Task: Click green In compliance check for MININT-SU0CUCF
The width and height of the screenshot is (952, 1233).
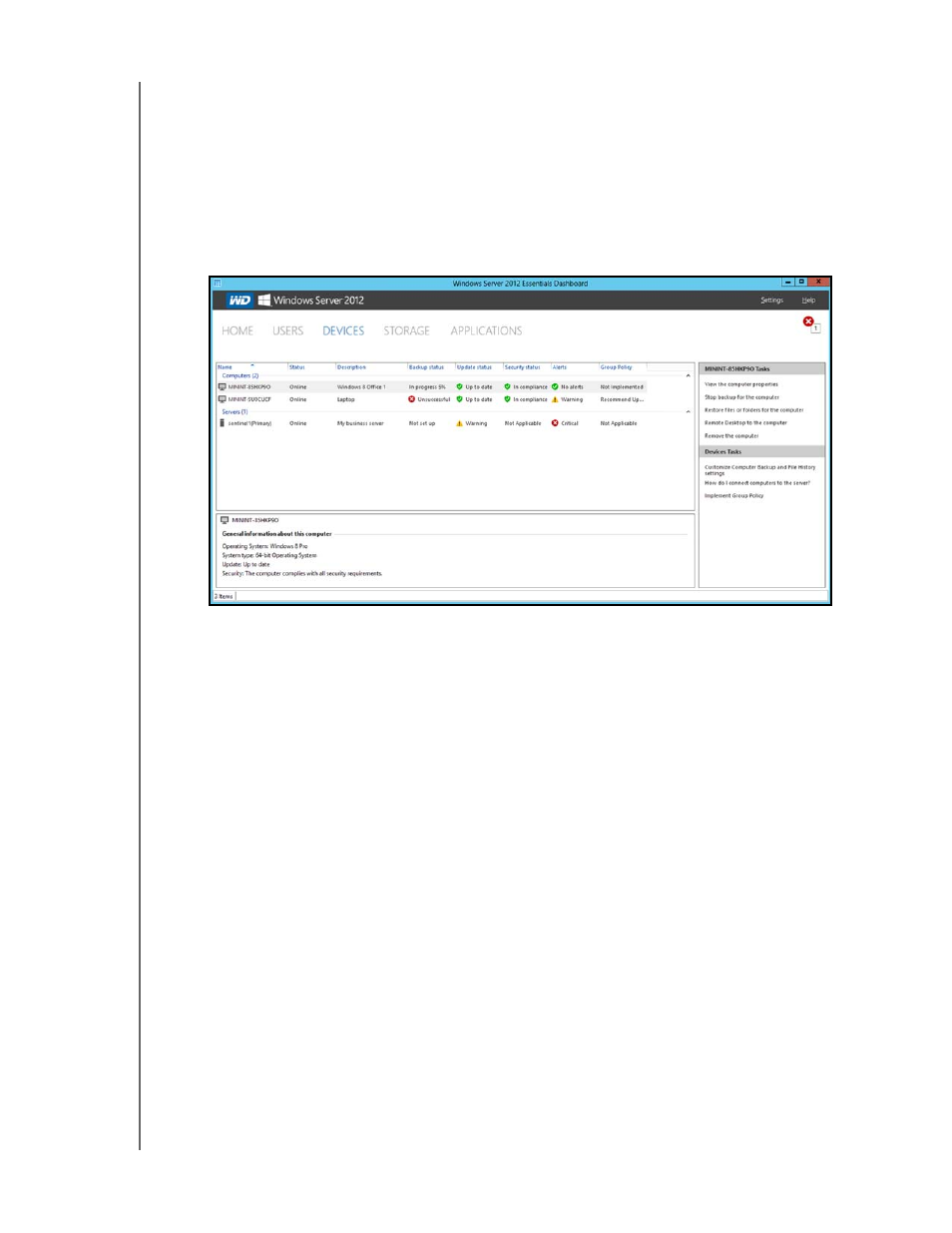Action: [508, 399]
